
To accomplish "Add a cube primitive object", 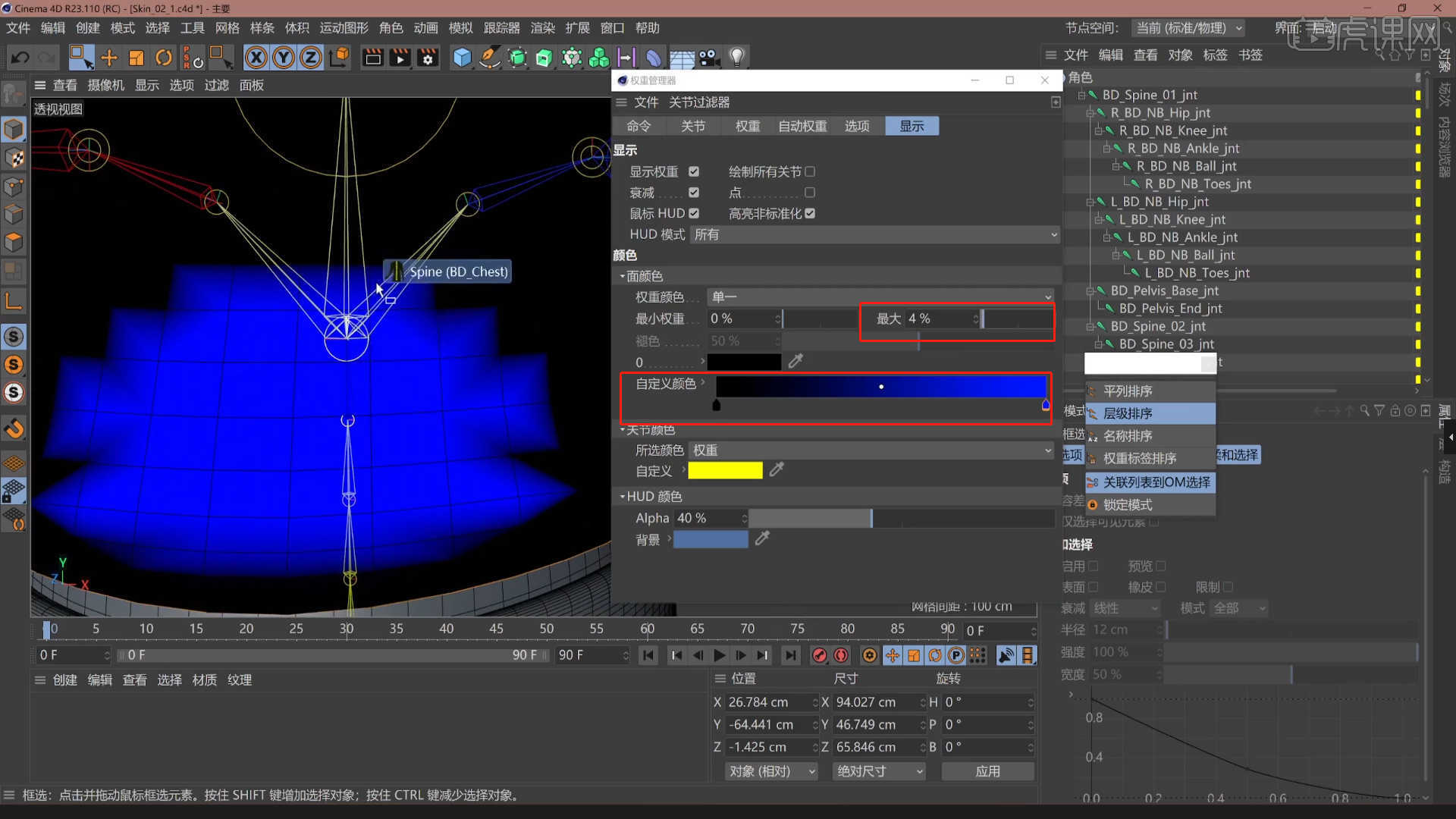I will point(462,58).
